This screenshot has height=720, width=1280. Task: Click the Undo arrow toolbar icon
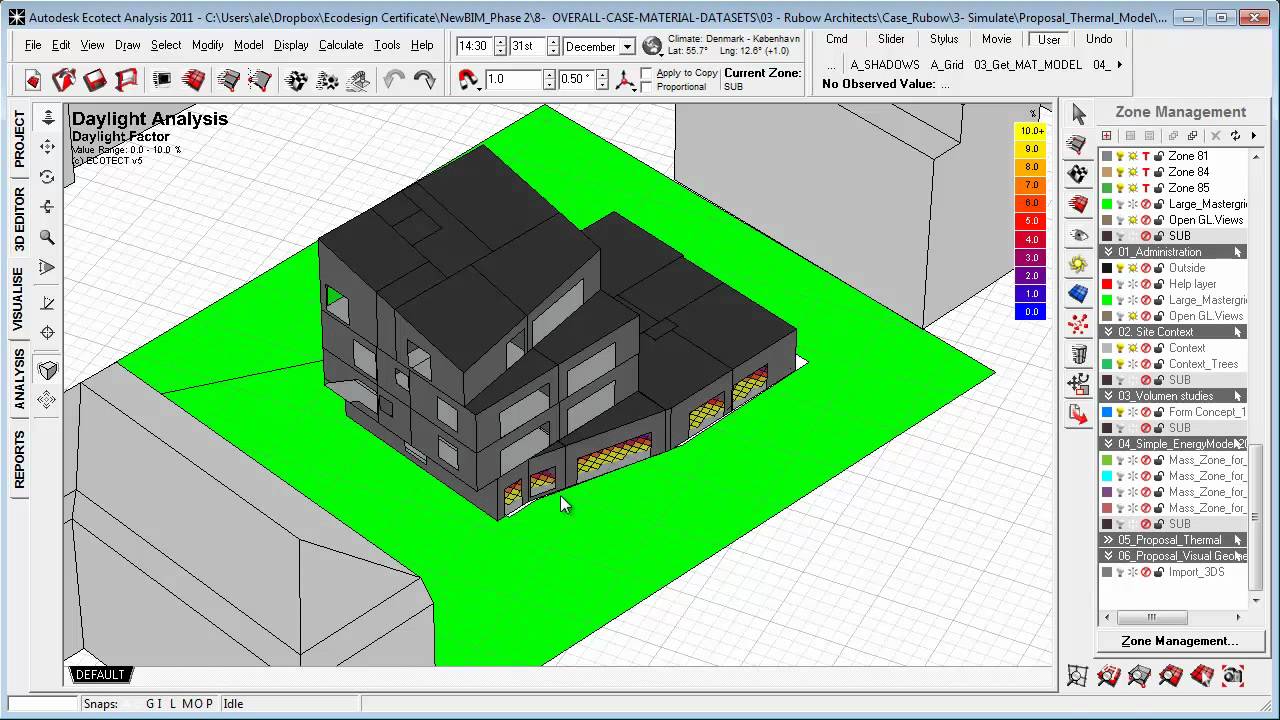[394, 80]
